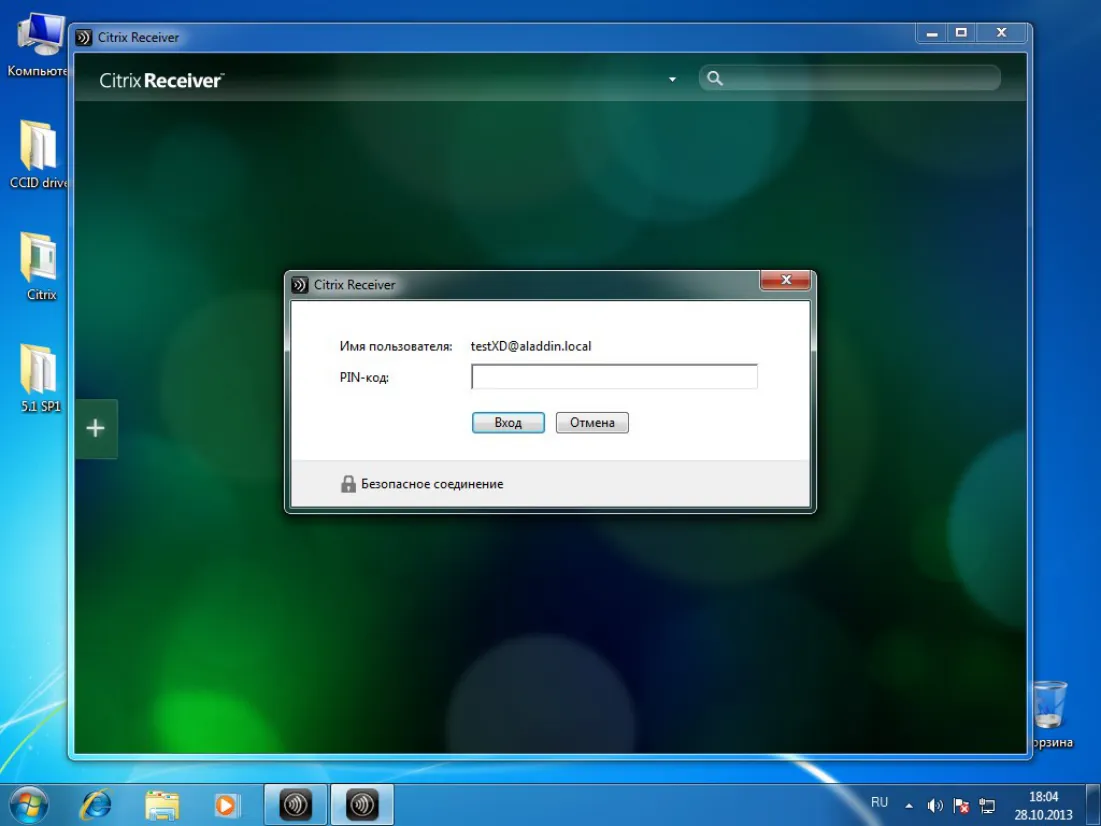Click the Отмена cancel button

[x=592, y=422]
